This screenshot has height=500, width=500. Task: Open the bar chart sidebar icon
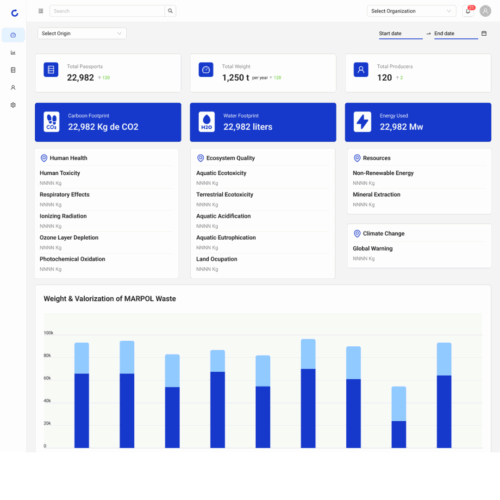(x=13, y=53)
